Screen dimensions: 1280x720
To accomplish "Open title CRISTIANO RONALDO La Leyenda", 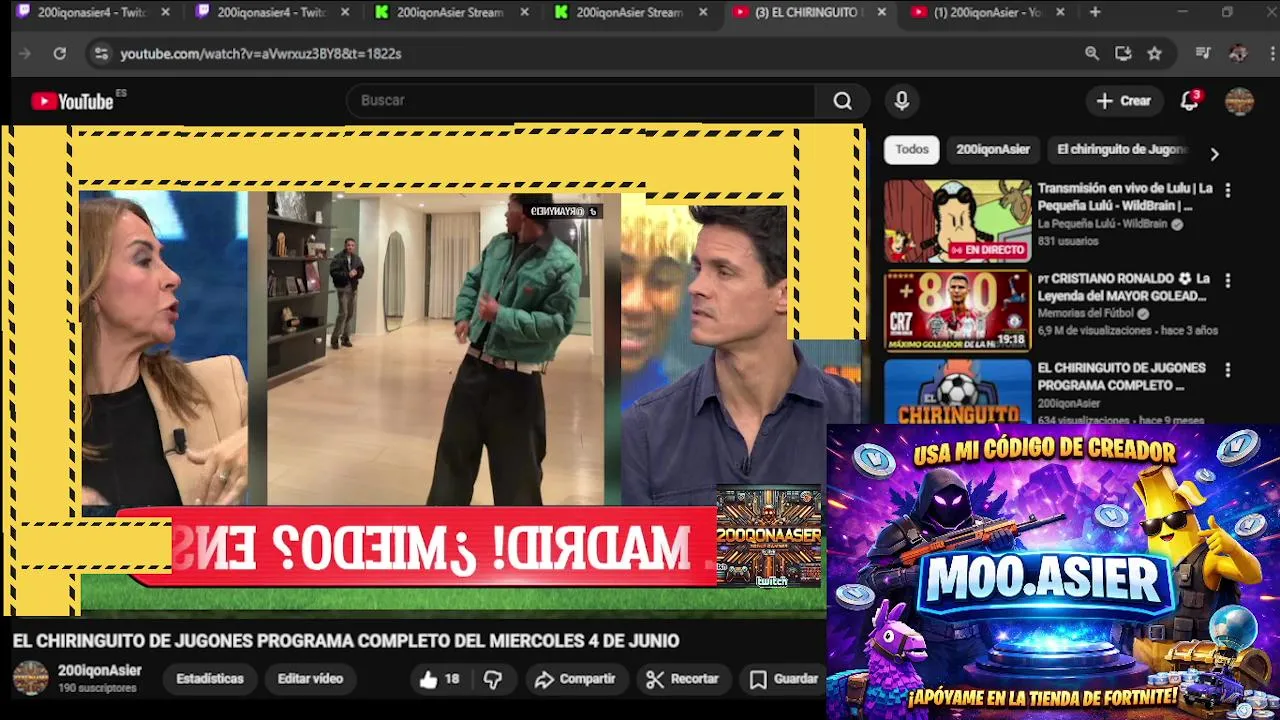I will pyautogui.click(x=1123, y=288).
